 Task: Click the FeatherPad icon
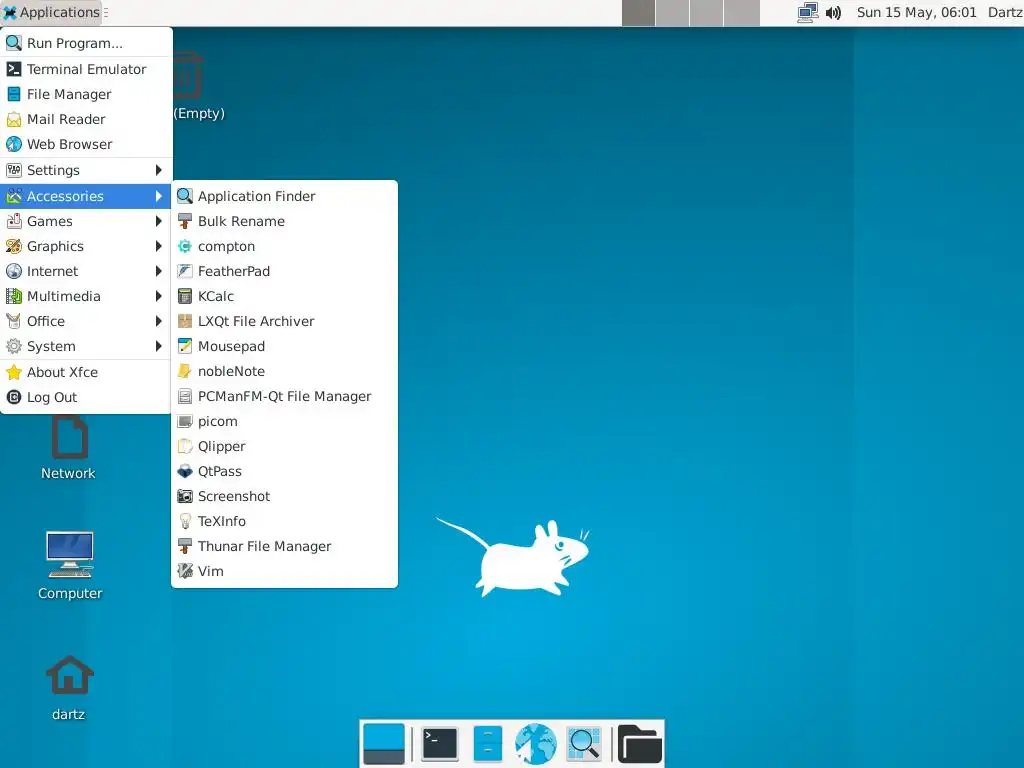(x=185, y=271)
